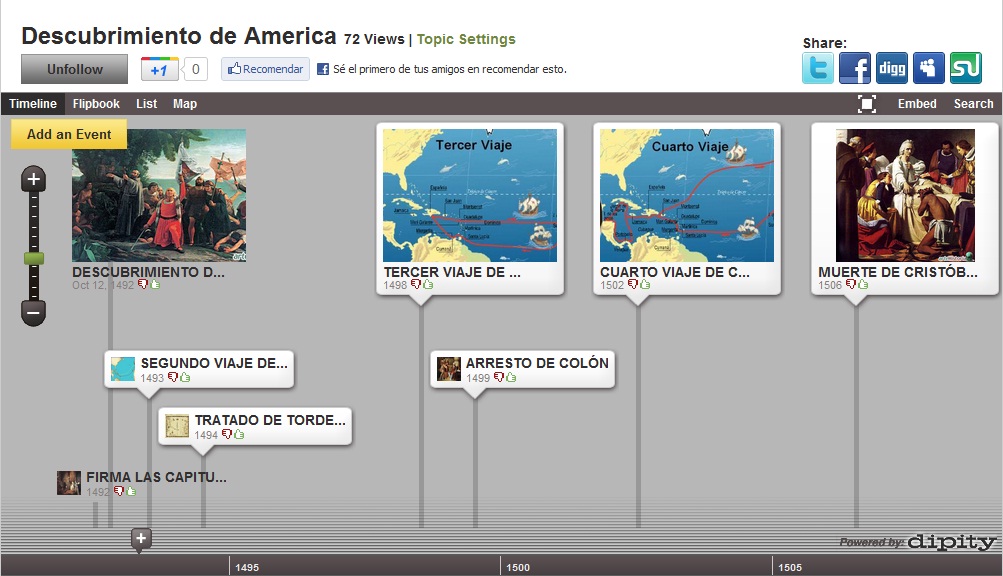The image size is (1003, 576).
Task: Click the green zoom slider handle
Action: pyautogui.click(x=34, y=259)
